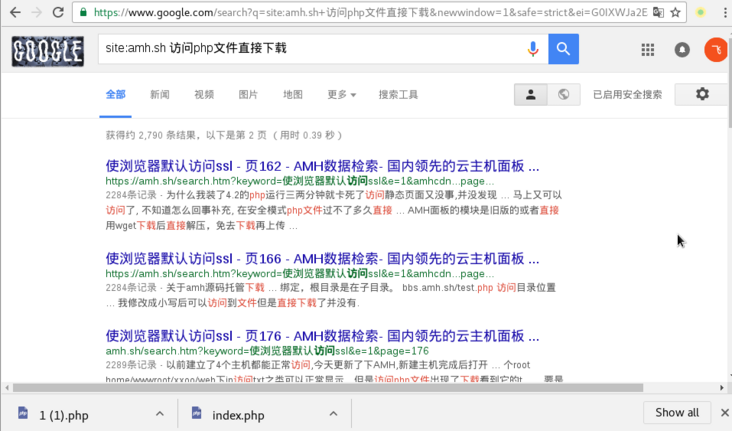This screenshot has width=732, height=431.
Task: Go back to the previous page
Action: click(15, 13)
